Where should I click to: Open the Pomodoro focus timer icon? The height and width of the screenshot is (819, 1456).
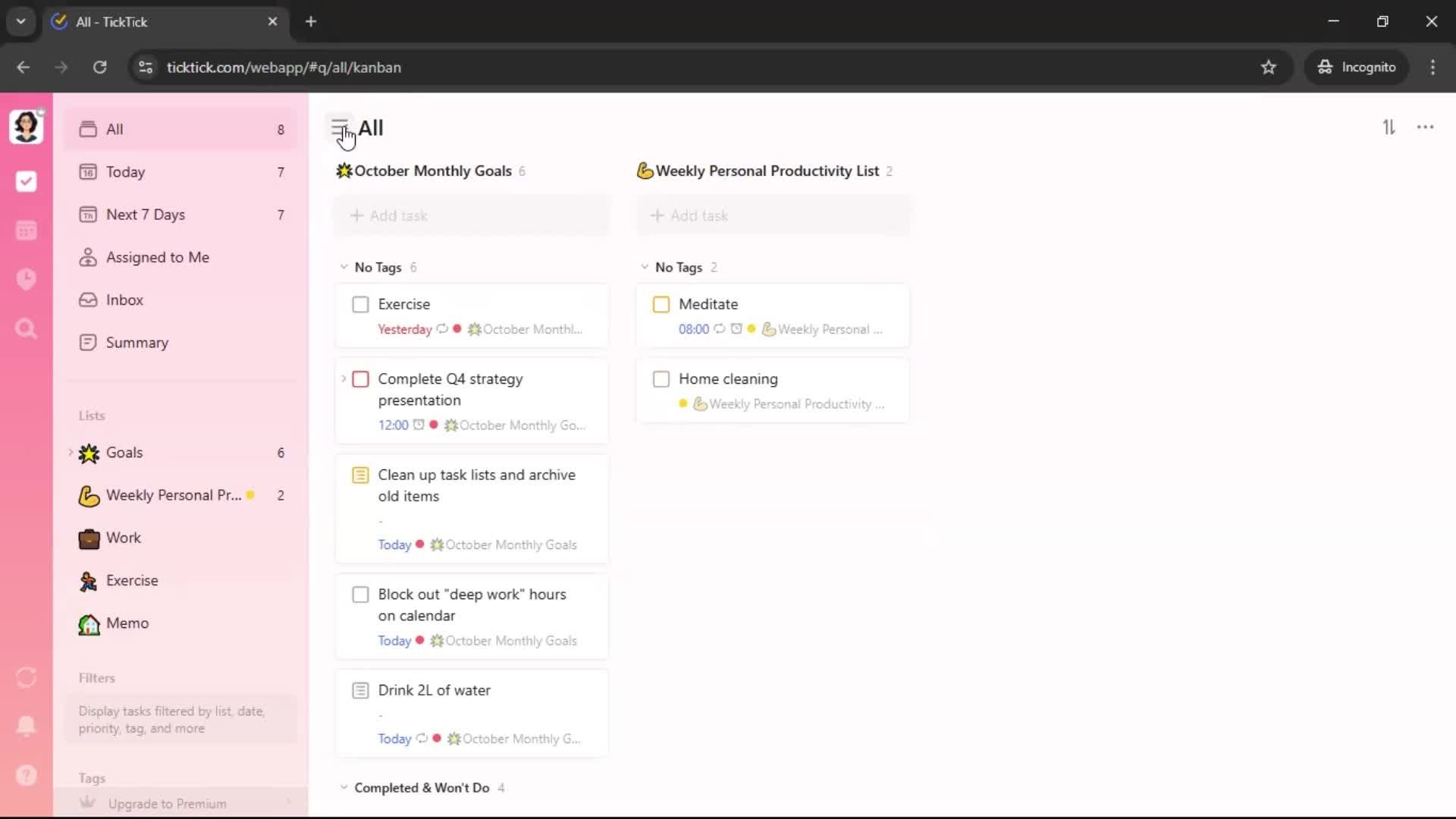(26, 279)
